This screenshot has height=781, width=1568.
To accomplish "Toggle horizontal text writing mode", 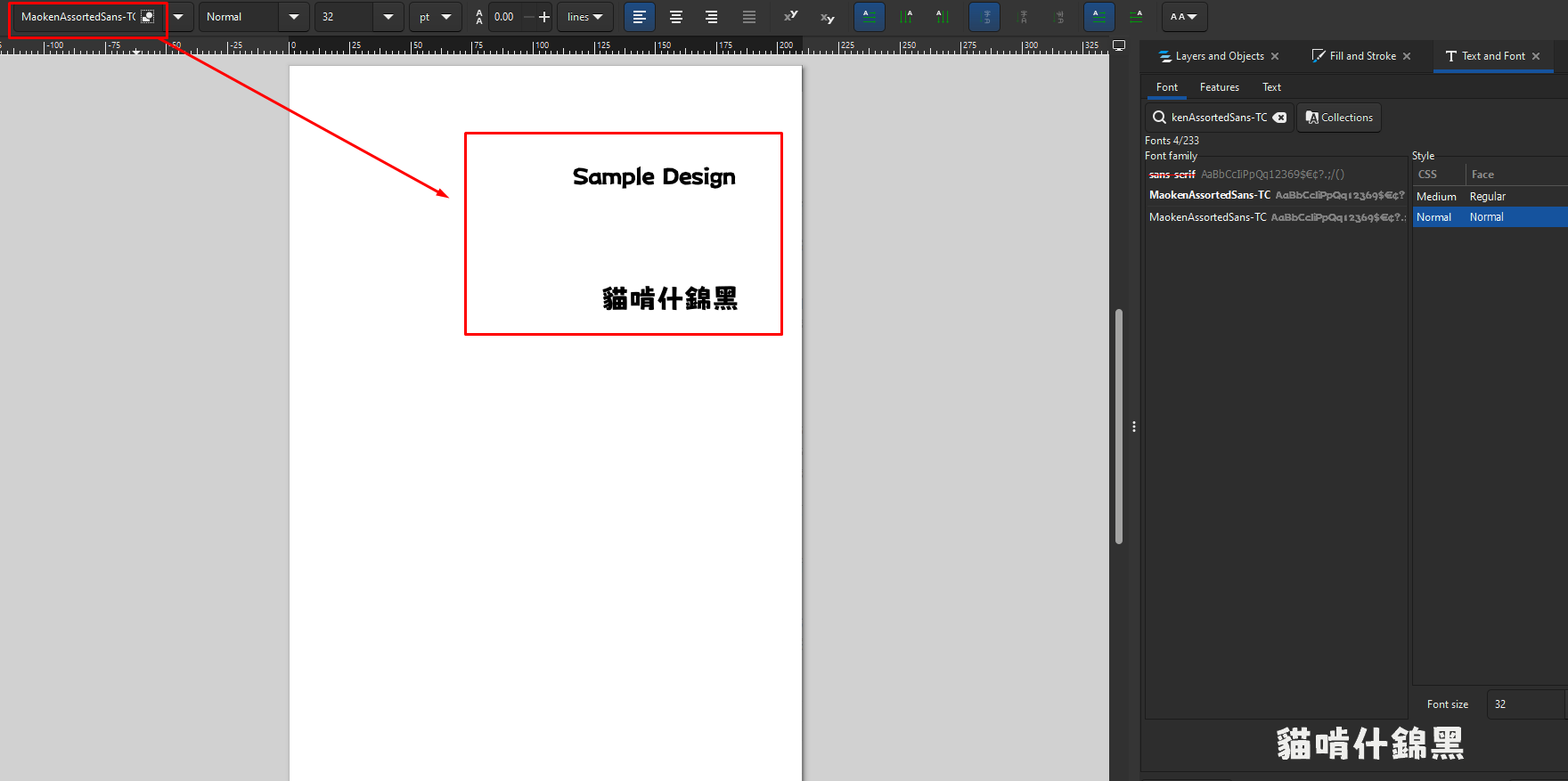I will [870, 17].
